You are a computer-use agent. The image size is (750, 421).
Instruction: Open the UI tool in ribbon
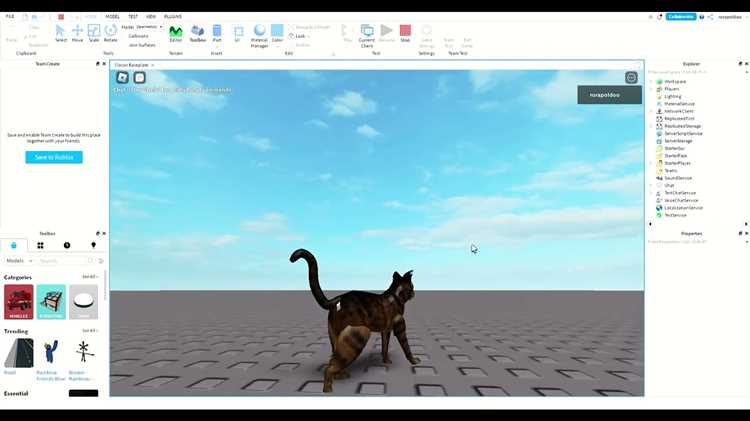pyautogui.click(x=238, y=33)
